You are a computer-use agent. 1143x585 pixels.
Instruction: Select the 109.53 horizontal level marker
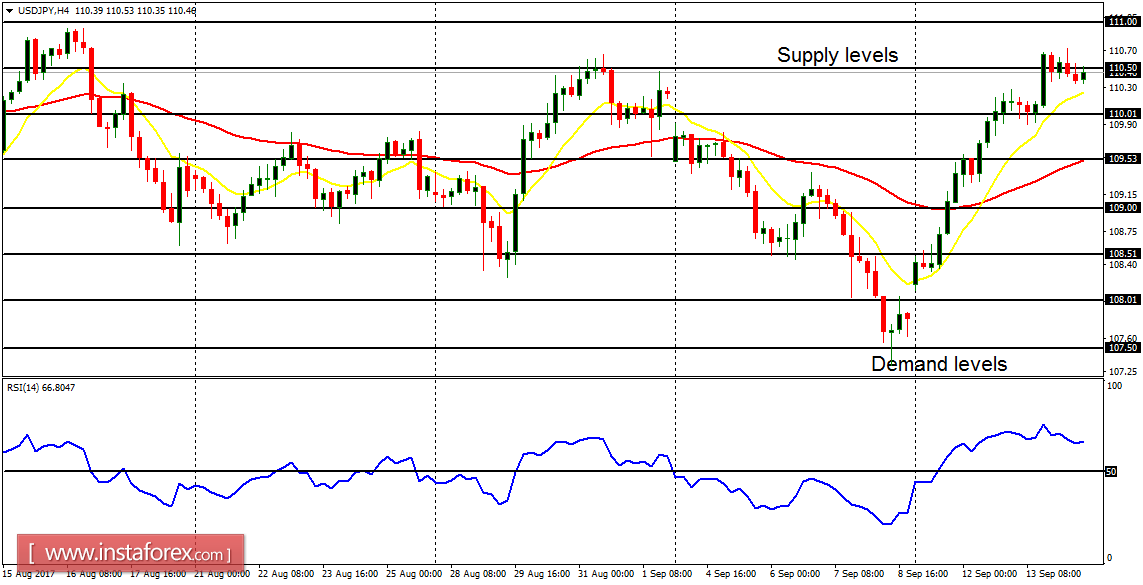coord(1121,157)
